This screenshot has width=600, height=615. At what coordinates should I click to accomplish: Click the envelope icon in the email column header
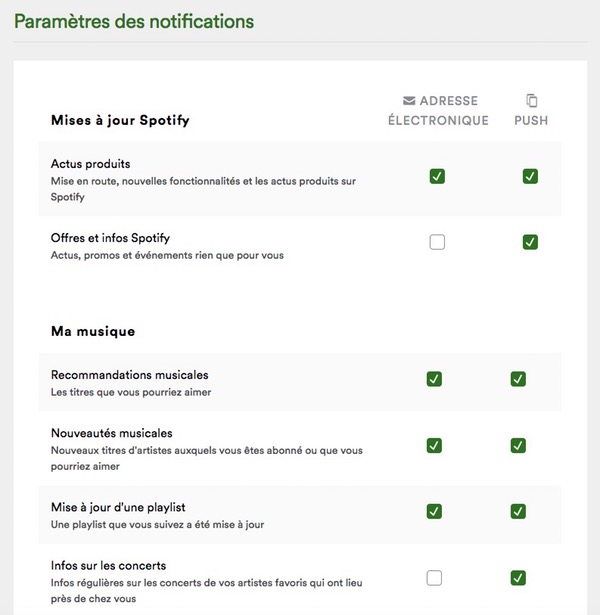click(408, 101)
